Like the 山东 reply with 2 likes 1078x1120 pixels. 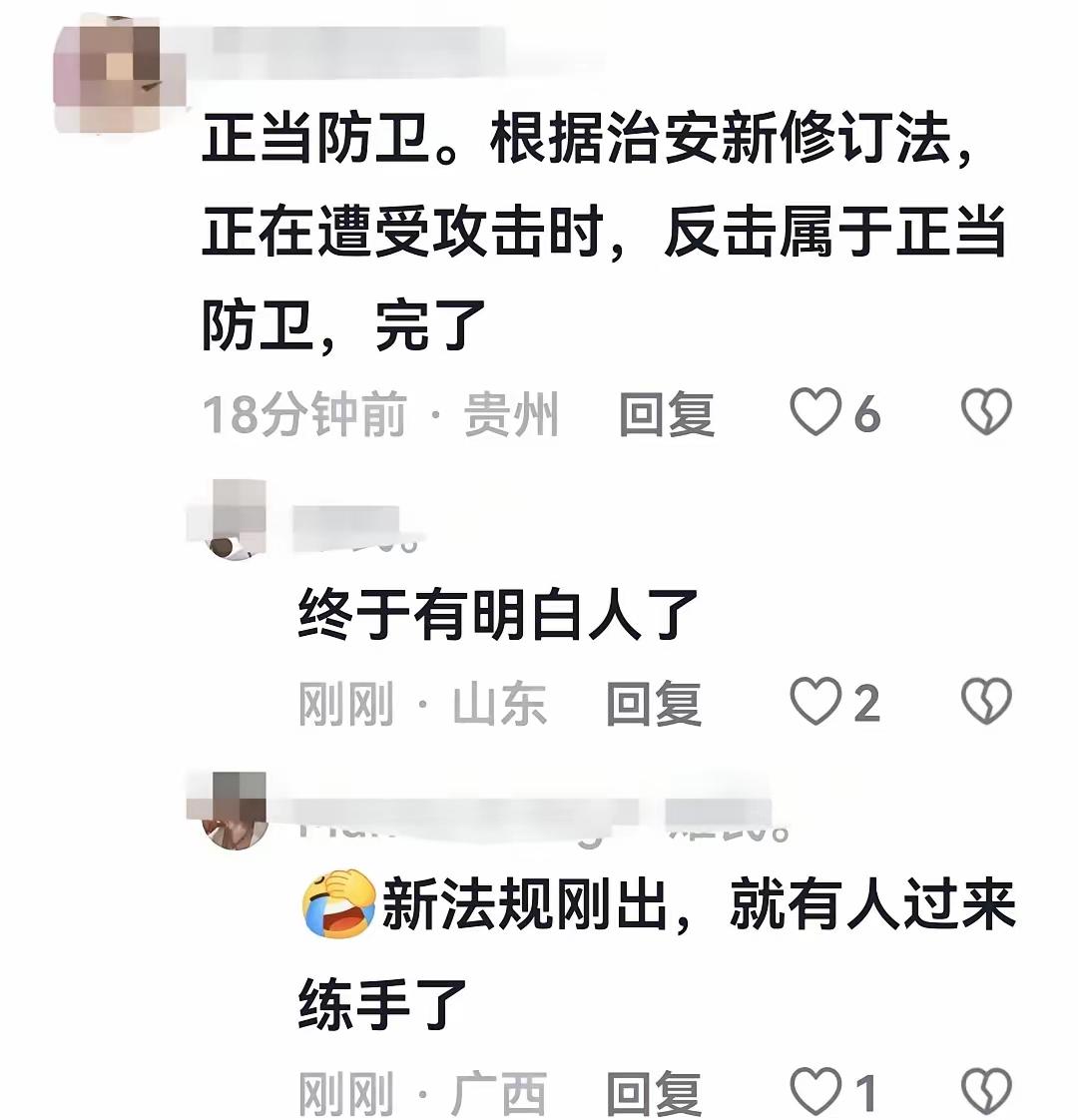click(815, 702)
